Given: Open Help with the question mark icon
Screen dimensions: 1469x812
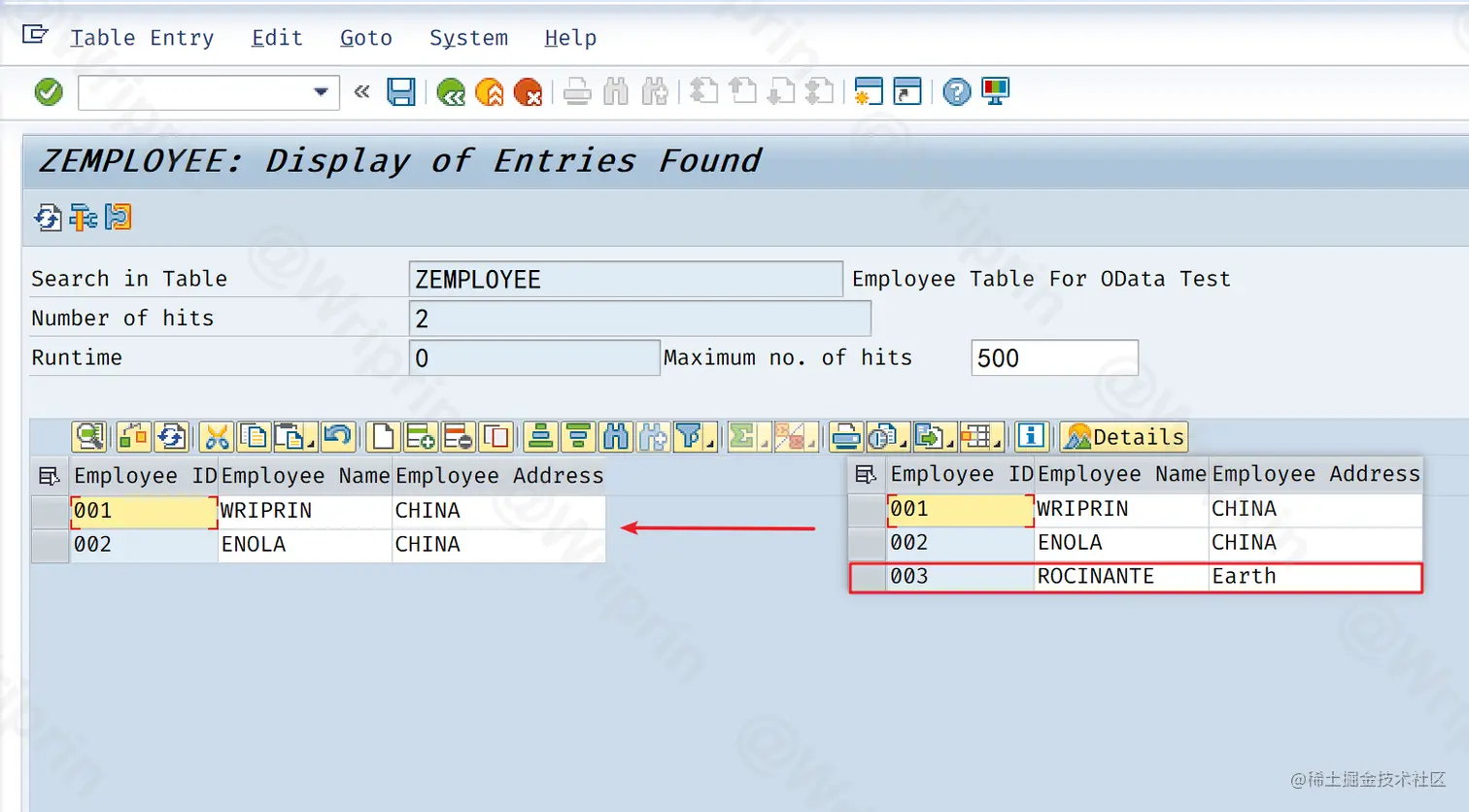Looking at the screenshot, I should pos(957,92).
